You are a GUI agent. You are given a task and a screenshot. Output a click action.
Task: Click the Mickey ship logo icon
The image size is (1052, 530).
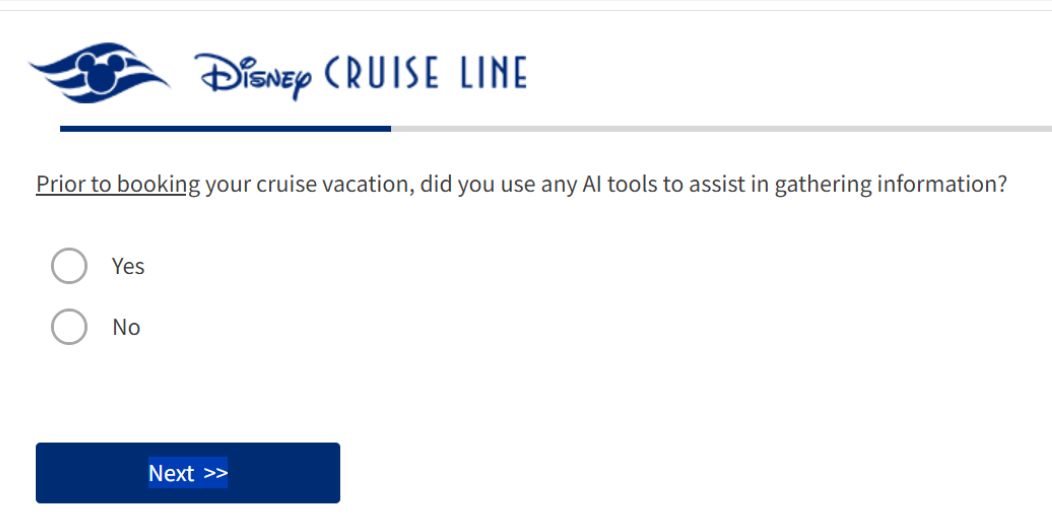[x=100, y=74]
